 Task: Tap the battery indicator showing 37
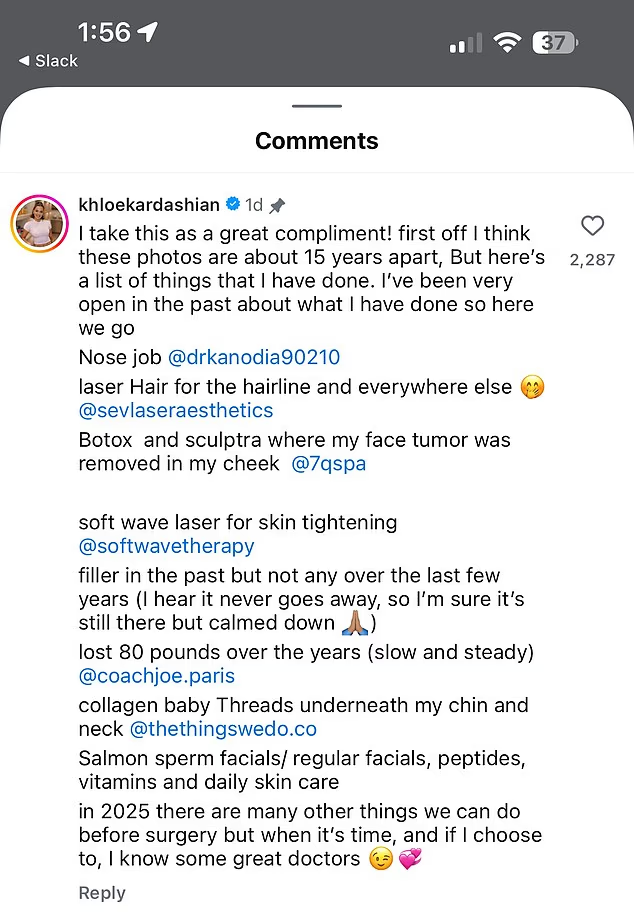555,43
